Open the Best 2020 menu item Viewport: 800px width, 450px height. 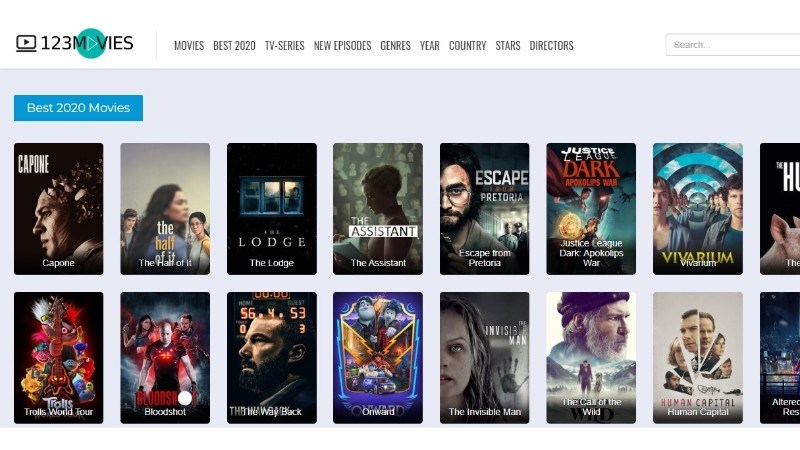click(234, 45)
